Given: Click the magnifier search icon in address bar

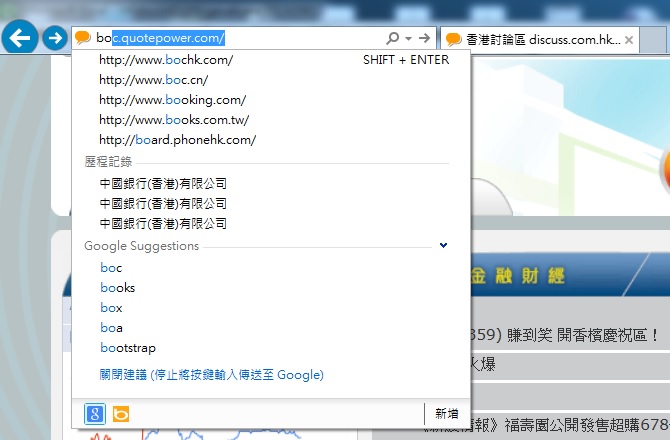Looking at the screenshot, I should pos(392,38).
